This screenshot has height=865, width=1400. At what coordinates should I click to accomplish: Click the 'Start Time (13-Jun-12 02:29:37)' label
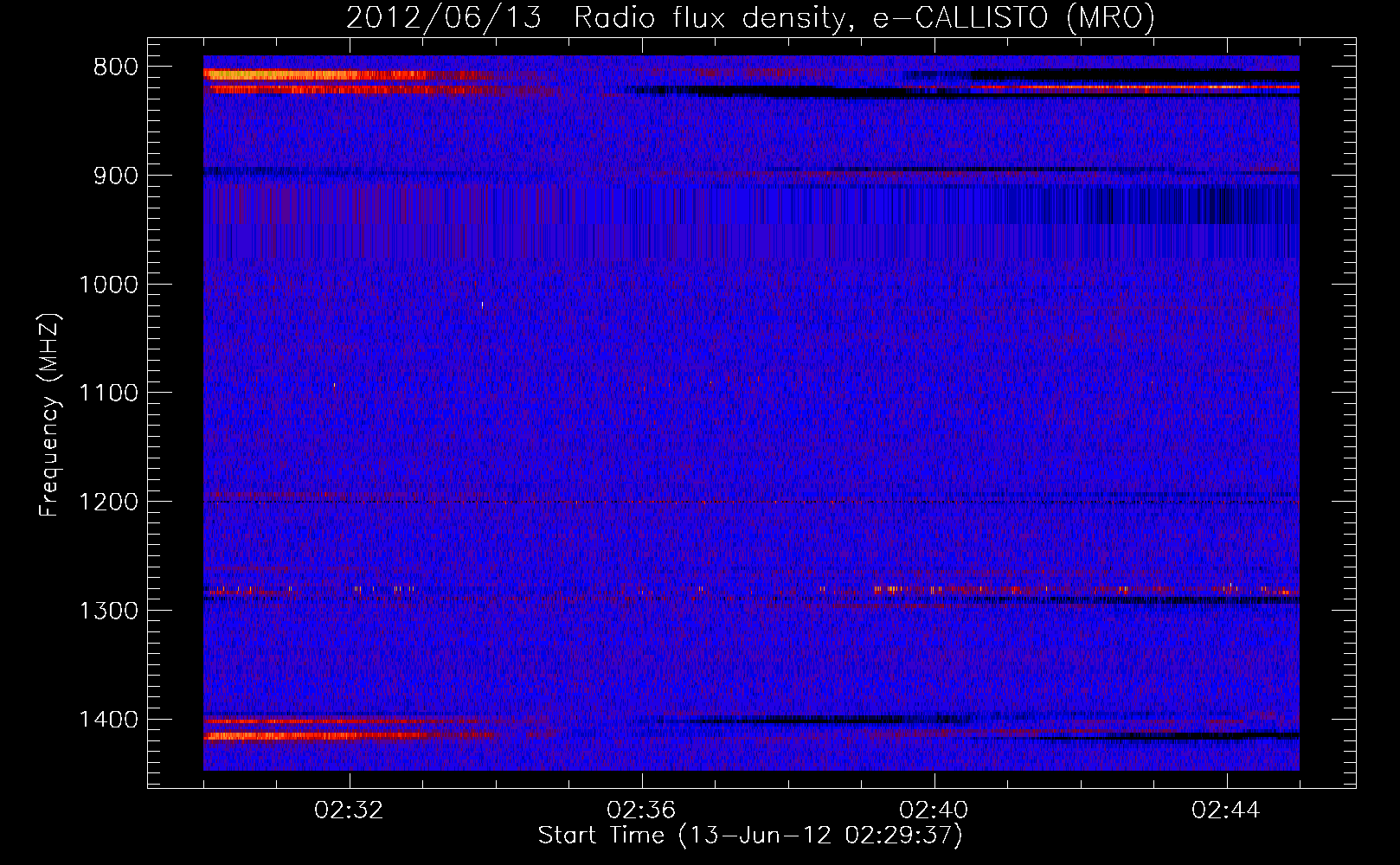pos(750,836)
